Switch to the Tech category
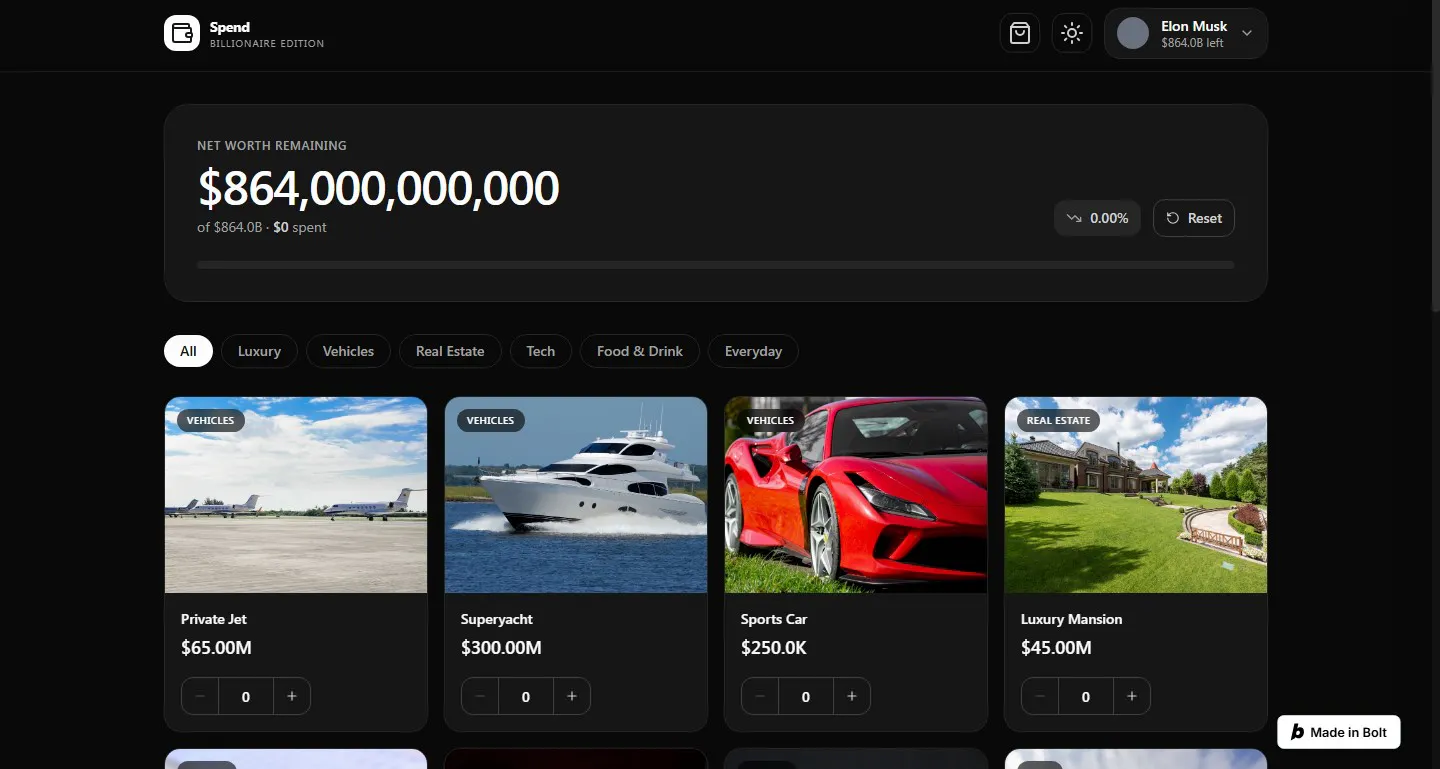1440x769 pixels. click(x=541, y=351)
